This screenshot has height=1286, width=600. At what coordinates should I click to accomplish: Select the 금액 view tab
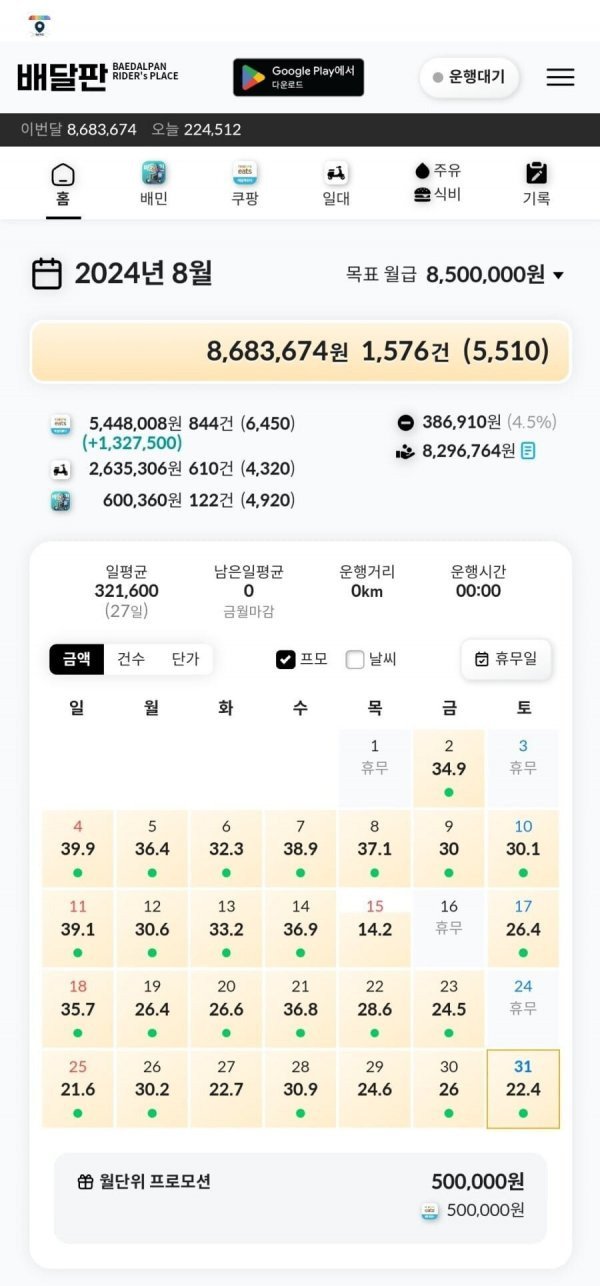coord(77,659)
